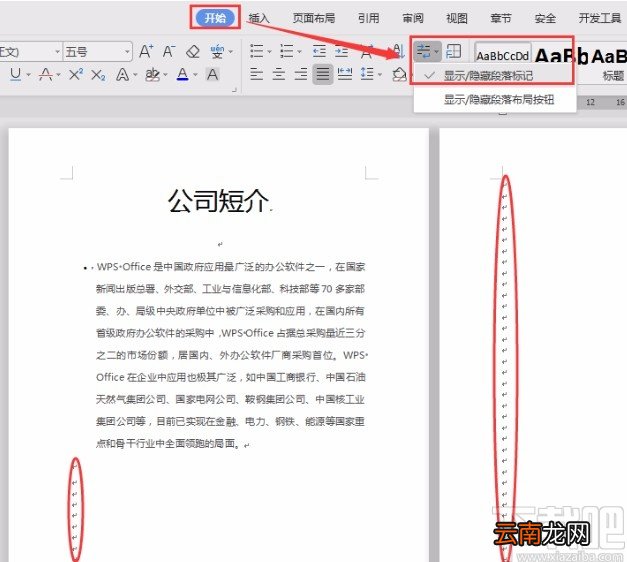Click the pinyin guide icon
627x562 pixels.
(x=217, y=52)
